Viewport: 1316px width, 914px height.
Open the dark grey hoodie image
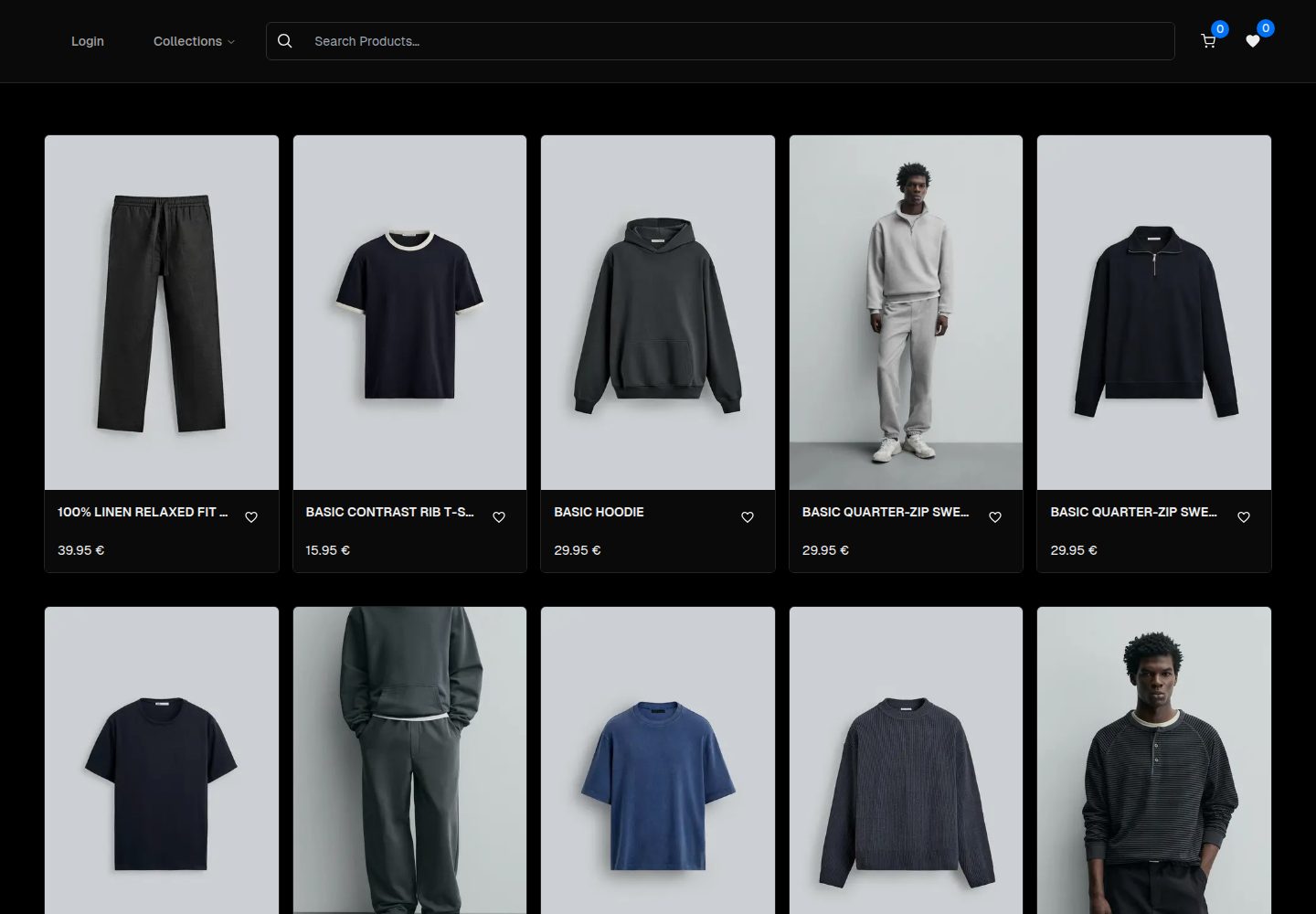click(x=658, y=313)
